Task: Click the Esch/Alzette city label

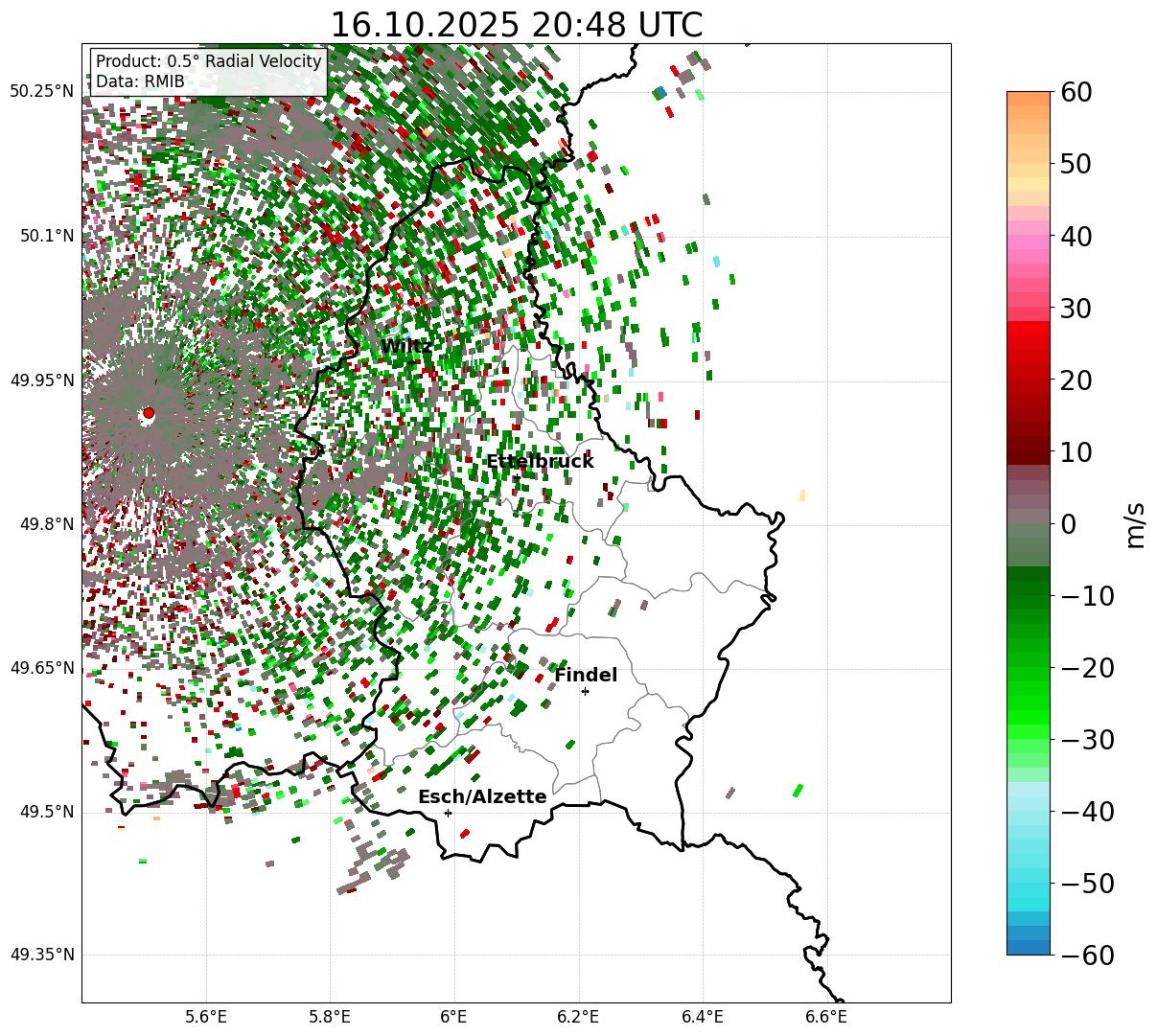Action: coord(482,797)
